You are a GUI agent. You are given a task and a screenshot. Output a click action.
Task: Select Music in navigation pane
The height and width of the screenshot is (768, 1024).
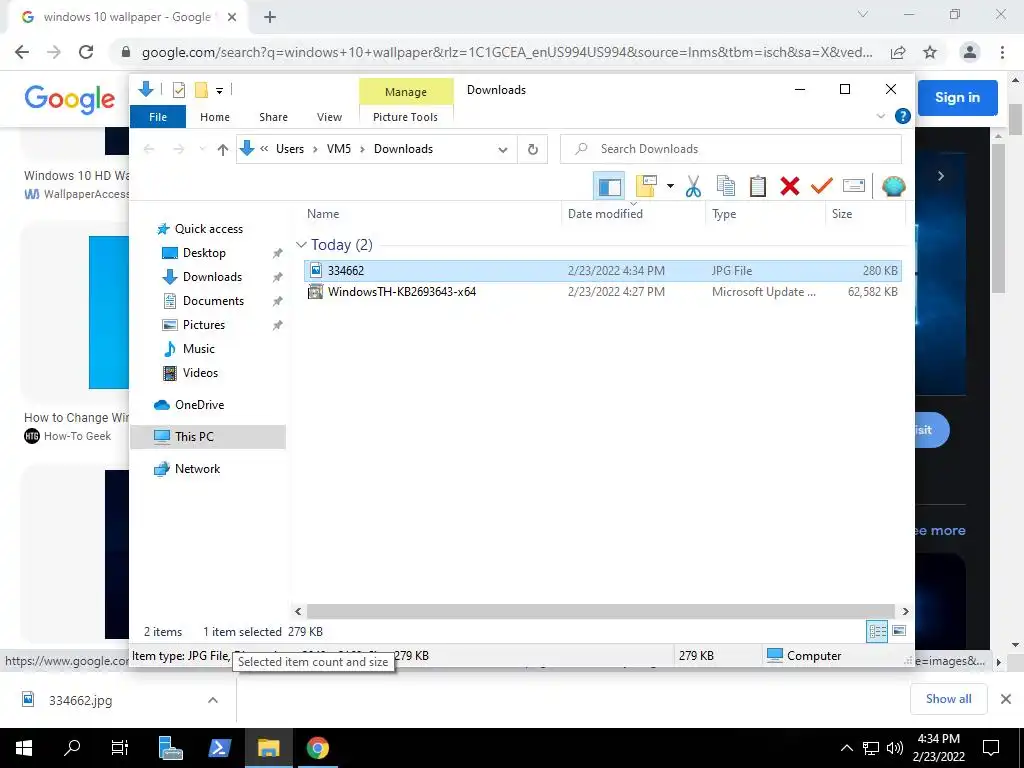[199, 349]
